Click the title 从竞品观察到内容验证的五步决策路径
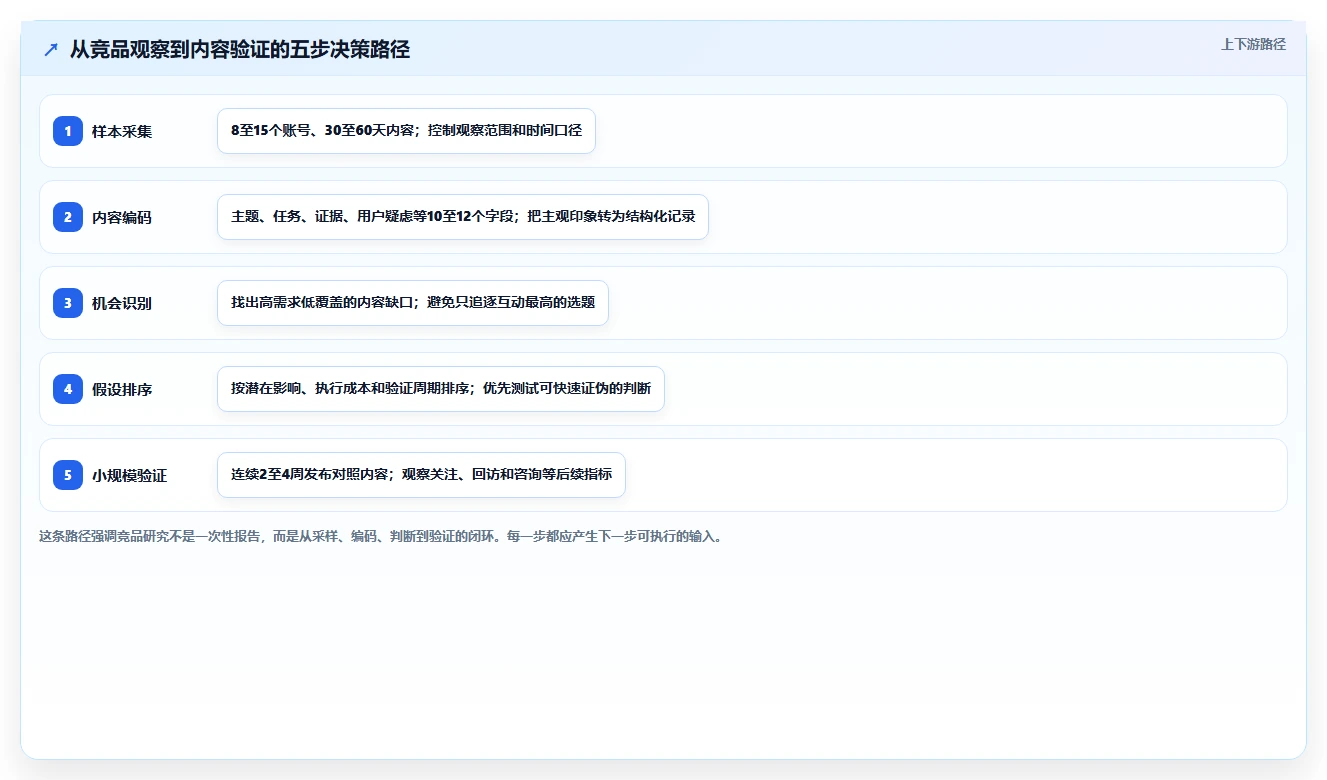This screenshot has width=1327, height=780. (x=240, y=49)
